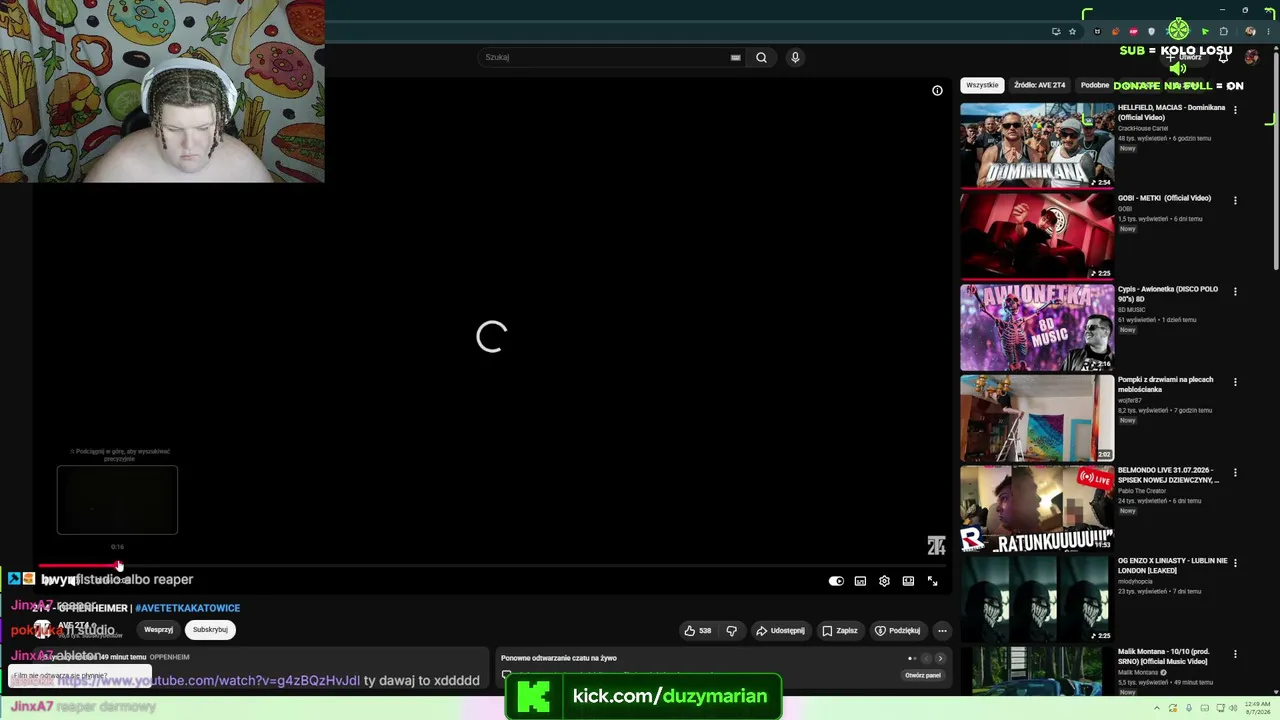Like the video with 538 likes
Viewport: 1280px width, 720px height.
(698, 631)
